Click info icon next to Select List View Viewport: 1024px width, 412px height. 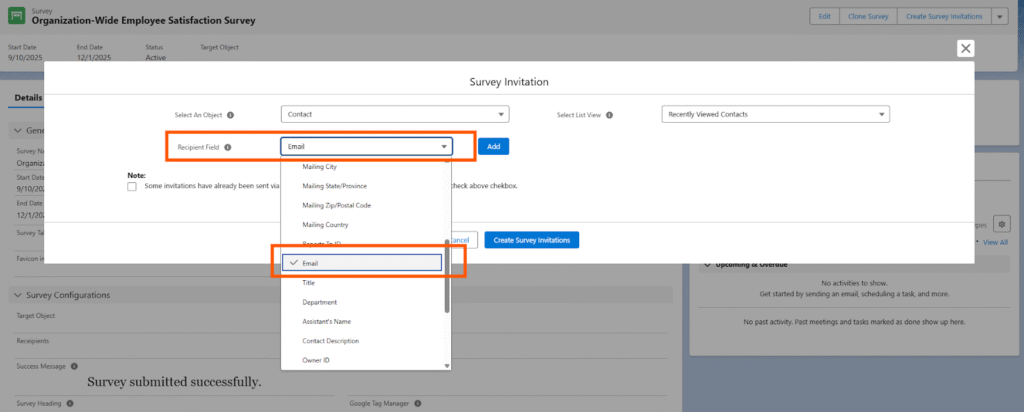610,115
